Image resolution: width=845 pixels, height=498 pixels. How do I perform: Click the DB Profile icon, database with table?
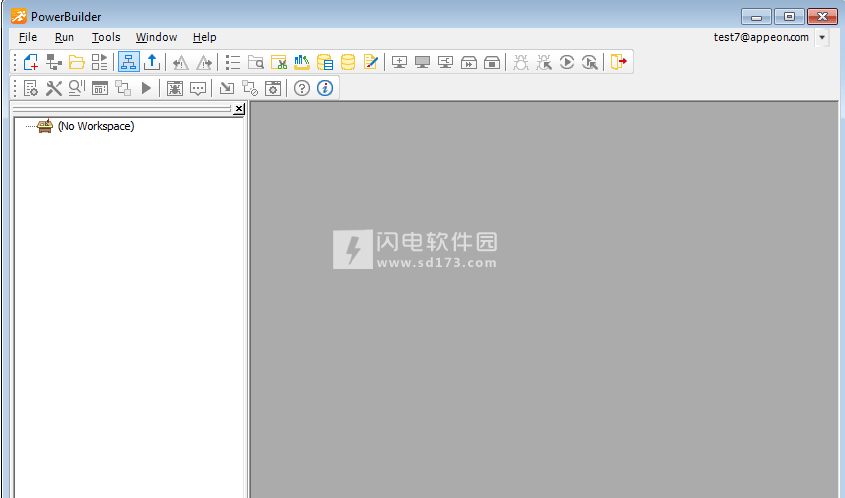pos(325,62)
